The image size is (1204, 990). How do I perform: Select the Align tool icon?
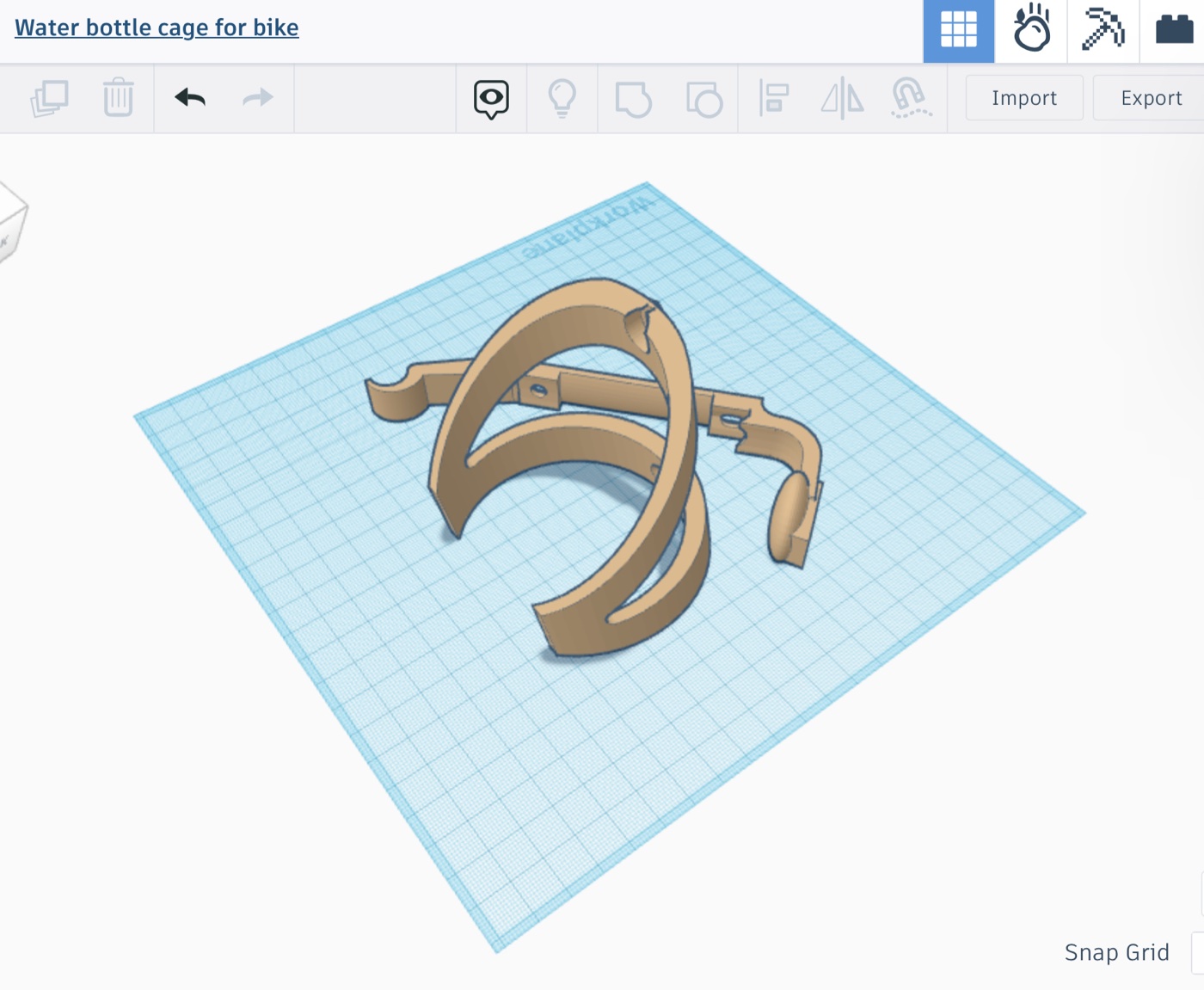point(774,97)
